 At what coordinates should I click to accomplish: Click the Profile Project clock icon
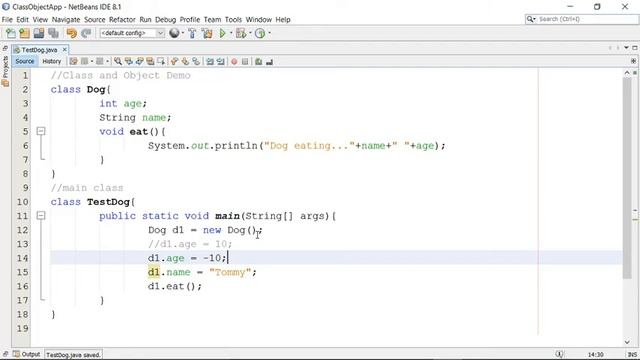[260, 33]
